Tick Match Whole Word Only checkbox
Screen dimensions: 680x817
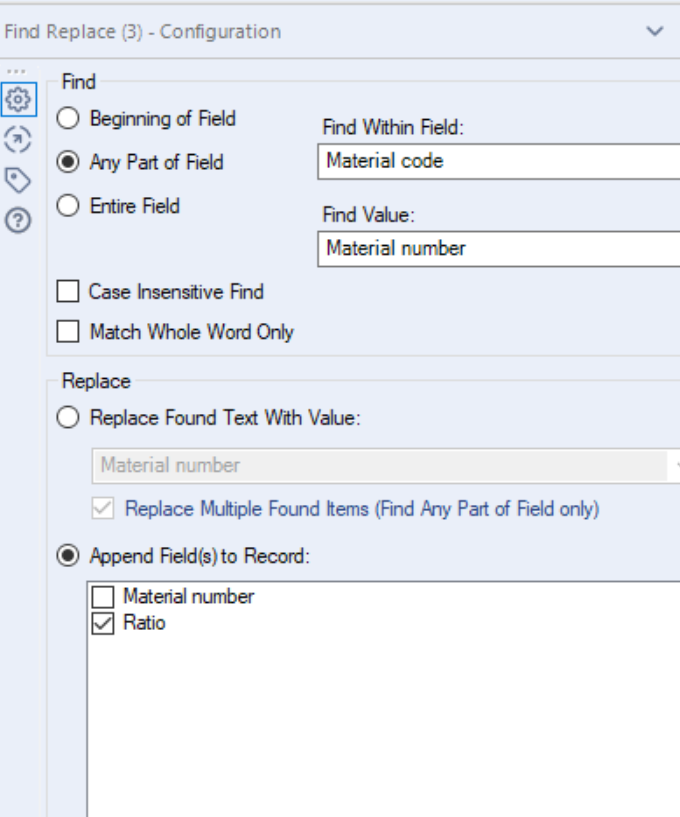68,332
